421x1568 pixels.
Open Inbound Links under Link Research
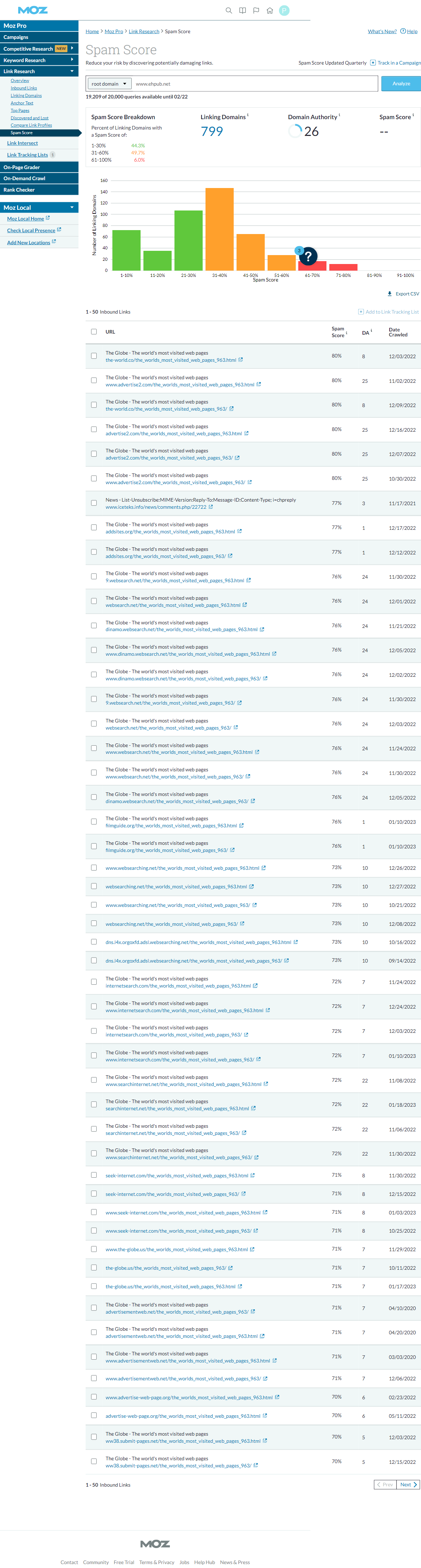(x=24, y=88)
